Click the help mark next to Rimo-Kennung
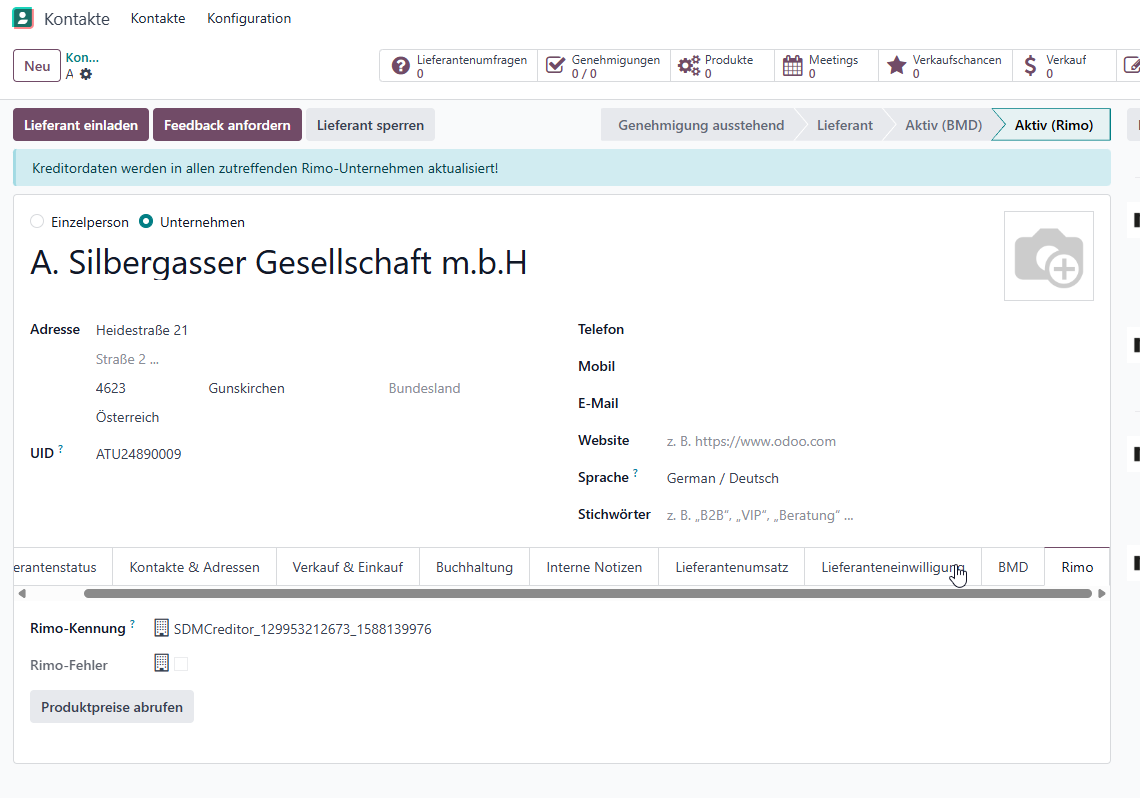 [x=132, y=624]
